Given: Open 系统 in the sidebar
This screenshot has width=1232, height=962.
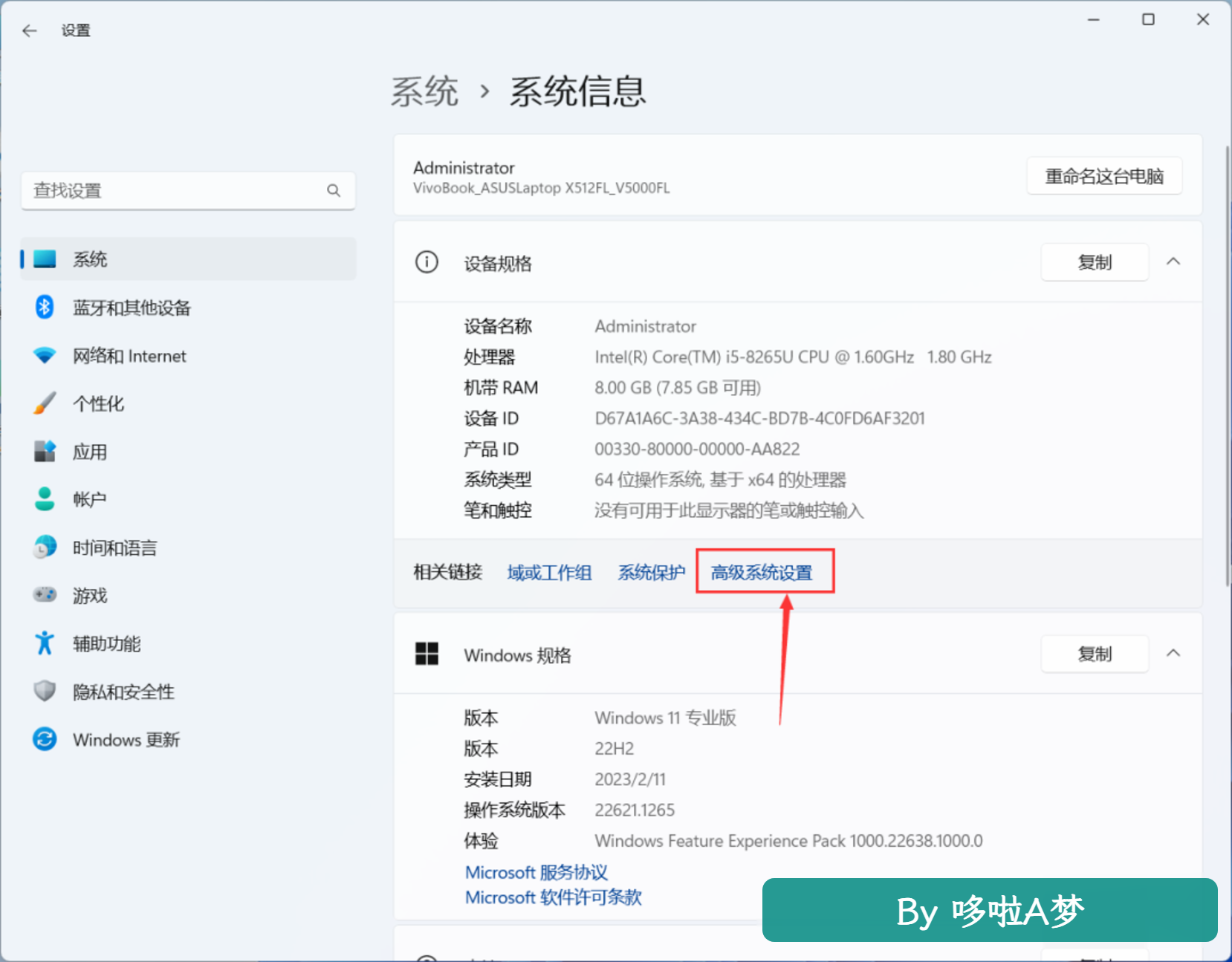Looking at the screenshot, I should (188, 259).
